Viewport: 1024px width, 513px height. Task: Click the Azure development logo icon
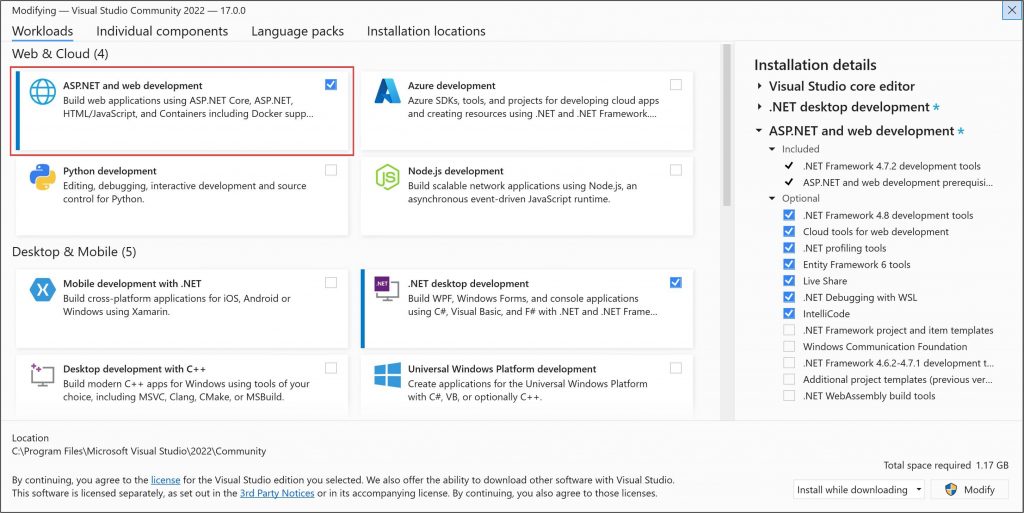pyautogui.click(x=387, y=91)
